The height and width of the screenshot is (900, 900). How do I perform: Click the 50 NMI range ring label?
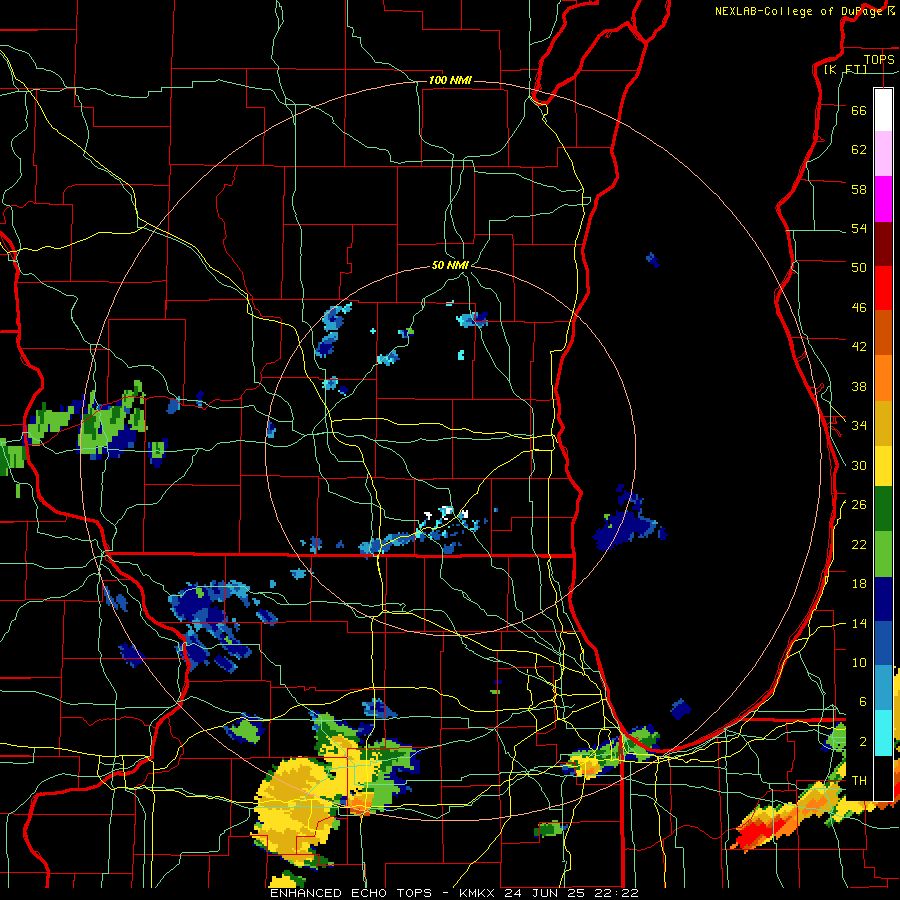(x=450, y=265)
